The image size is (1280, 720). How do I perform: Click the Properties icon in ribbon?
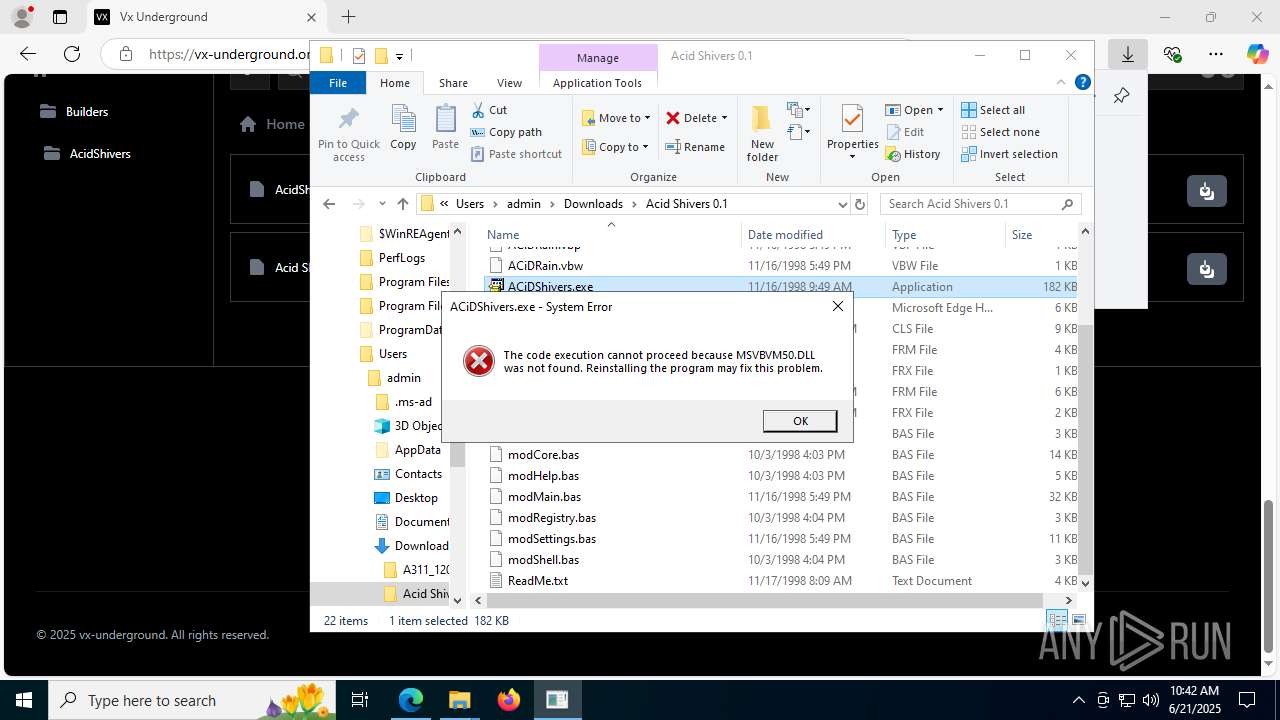(852, 121)
